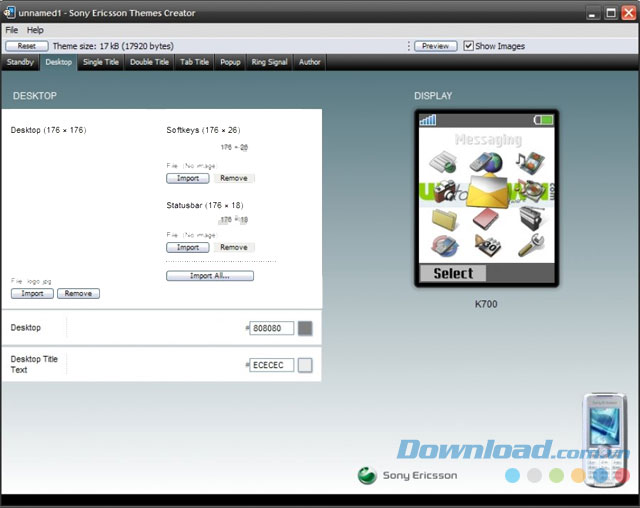Open the Help menu

point(35,30)
